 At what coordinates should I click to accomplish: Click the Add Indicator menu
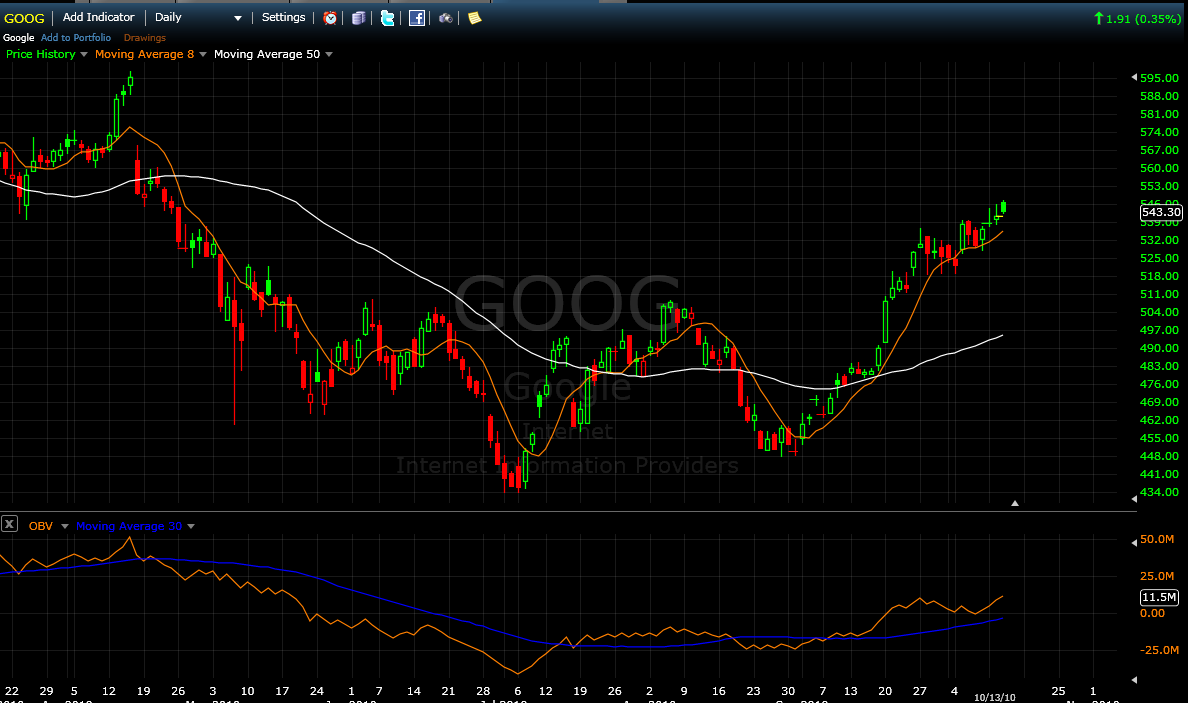coord(98,17)
